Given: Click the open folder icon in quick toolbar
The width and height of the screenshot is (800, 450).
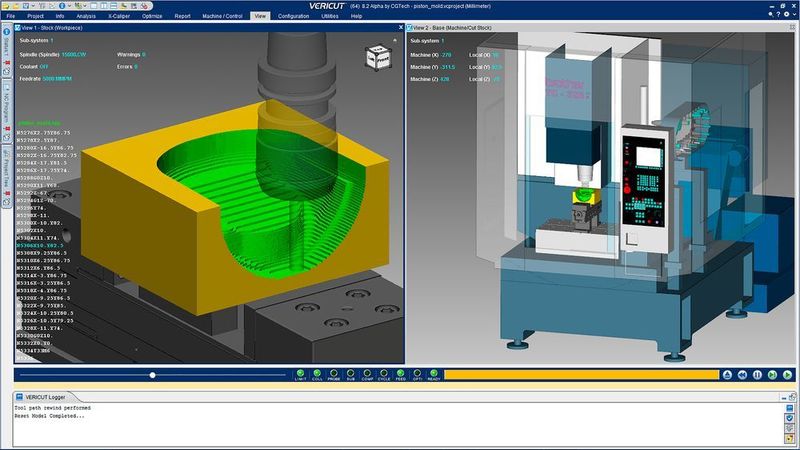Looking at the screenshot, I should [16, 6].
